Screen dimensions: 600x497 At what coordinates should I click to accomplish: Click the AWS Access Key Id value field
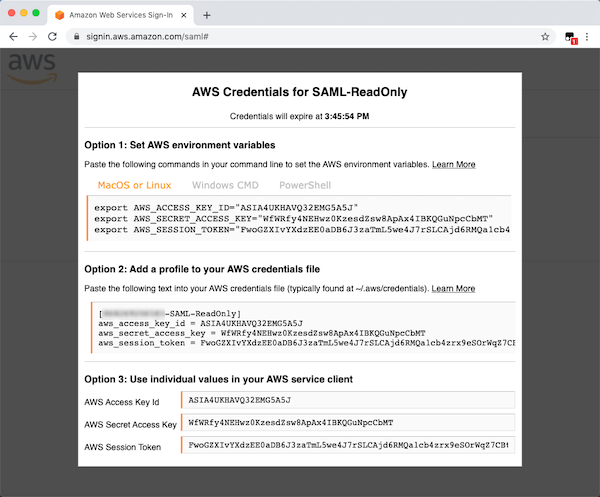pos(348,400)
